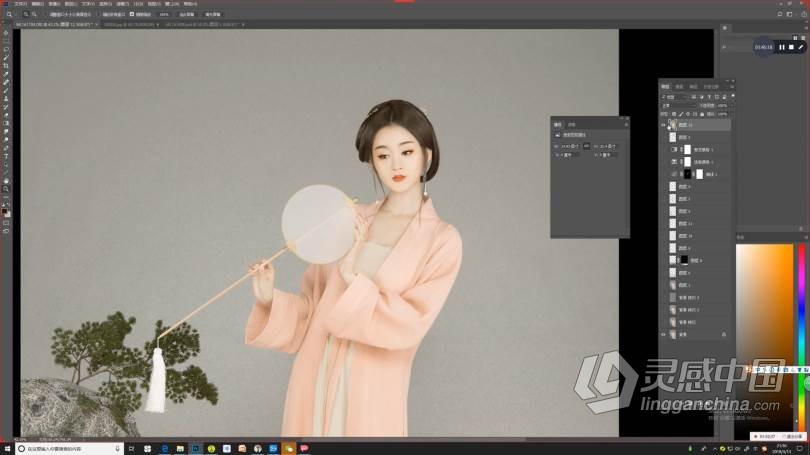Click the zoom-in mode icon in options bar
The height and width of the screenshot is (455, 810).
tap(25, 14)
